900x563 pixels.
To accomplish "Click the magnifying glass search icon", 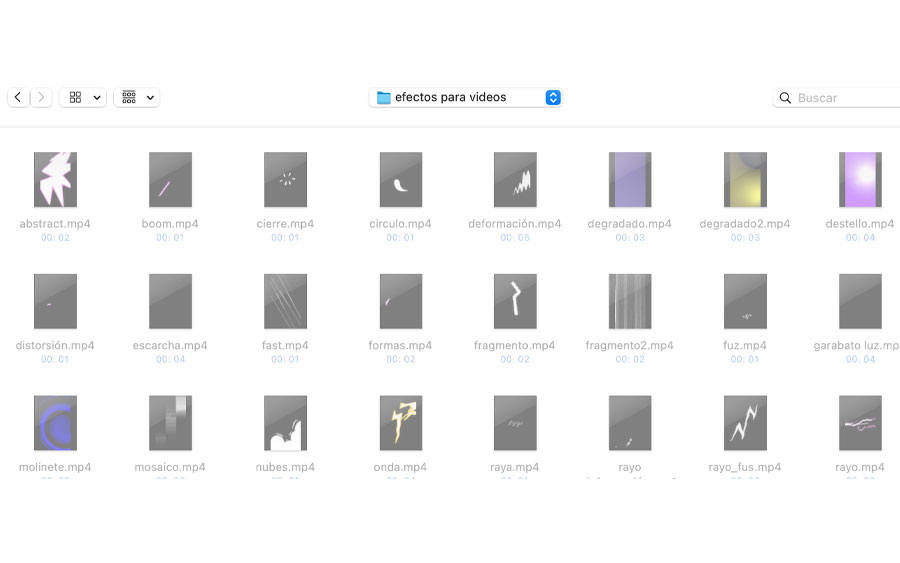I will 785,98.
